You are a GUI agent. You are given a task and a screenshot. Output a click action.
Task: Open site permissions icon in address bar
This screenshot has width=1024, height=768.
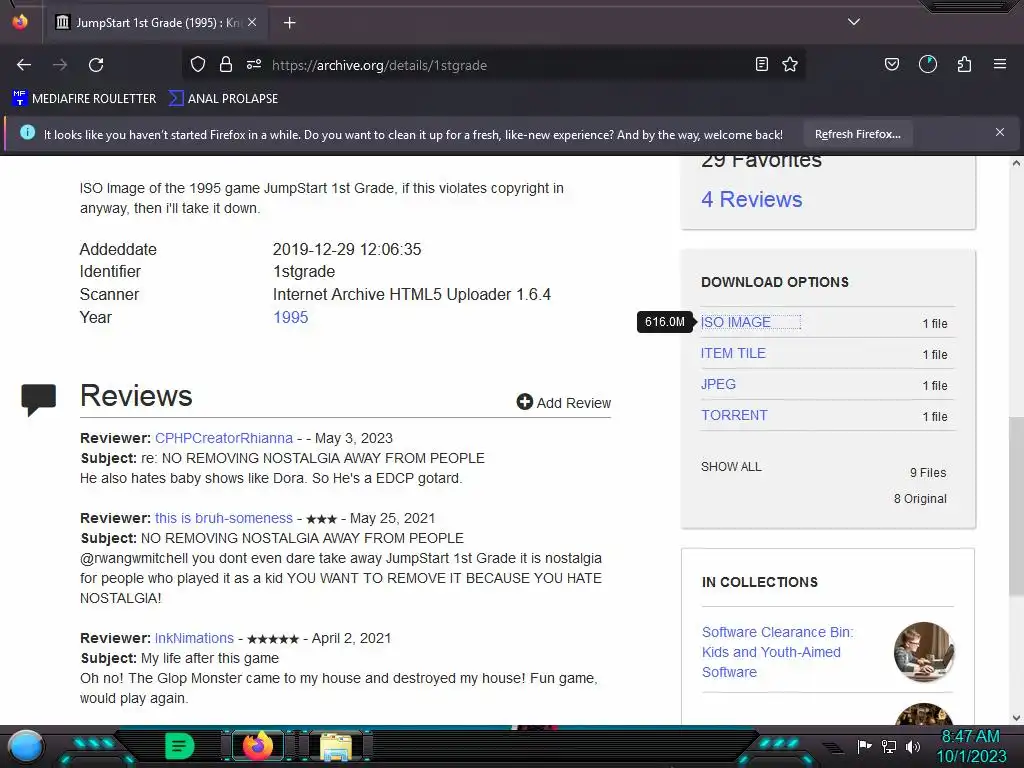click(254, 64)
